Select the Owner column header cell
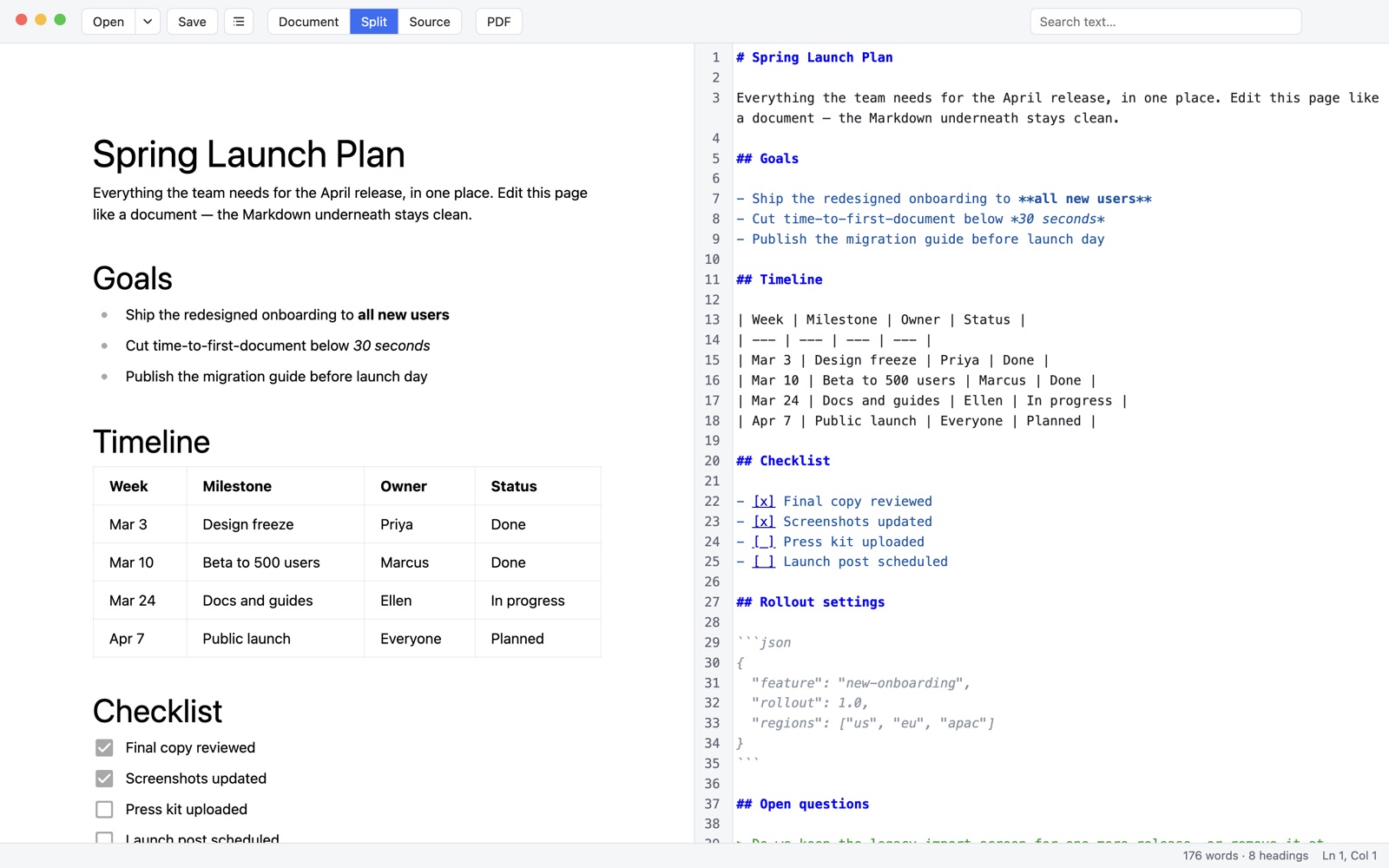This screenshot has height=868, width=1389. coord(419,486)
